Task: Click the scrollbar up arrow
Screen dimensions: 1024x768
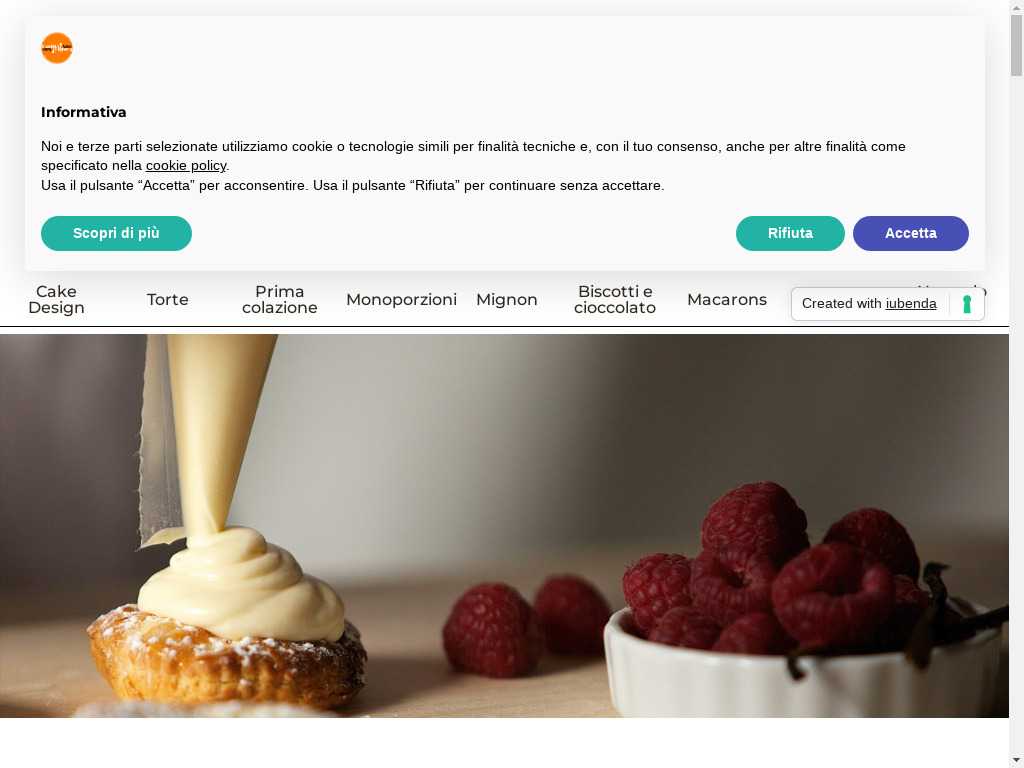Action: coord(1017,6)
